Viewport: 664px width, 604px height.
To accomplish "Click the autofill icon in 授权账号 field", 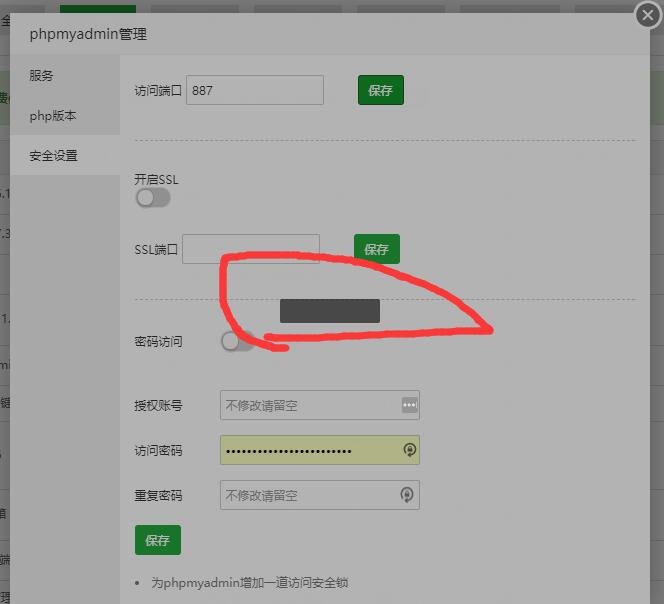I will pos(409,405).
